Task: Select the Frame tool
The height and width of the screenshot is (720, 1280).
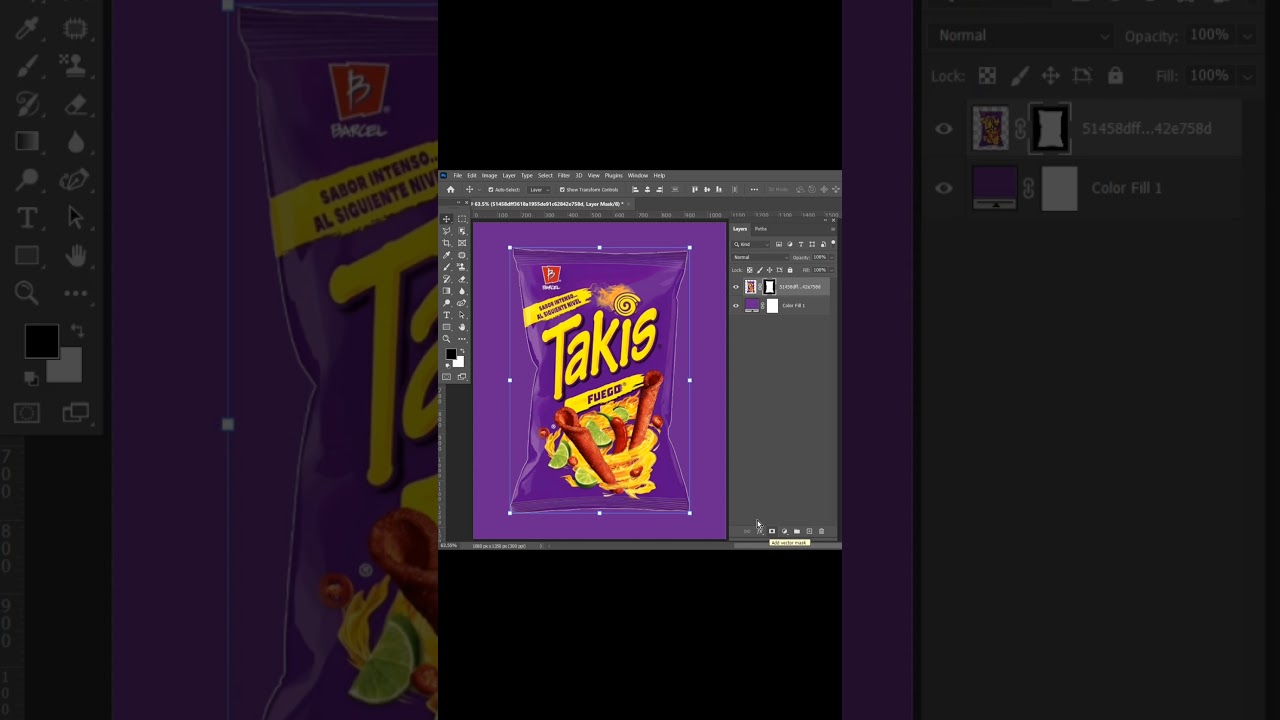Action: (x=462, y=243)
